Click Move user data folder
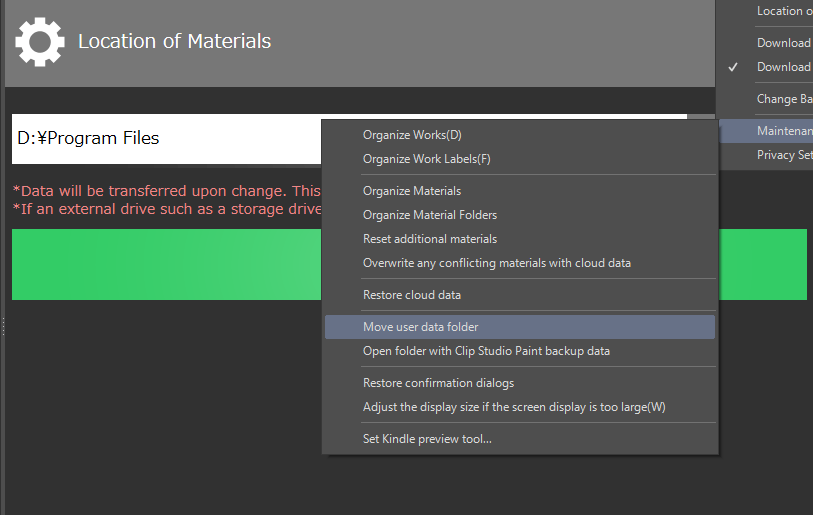813x515 pixels. [x=420, y=327]
